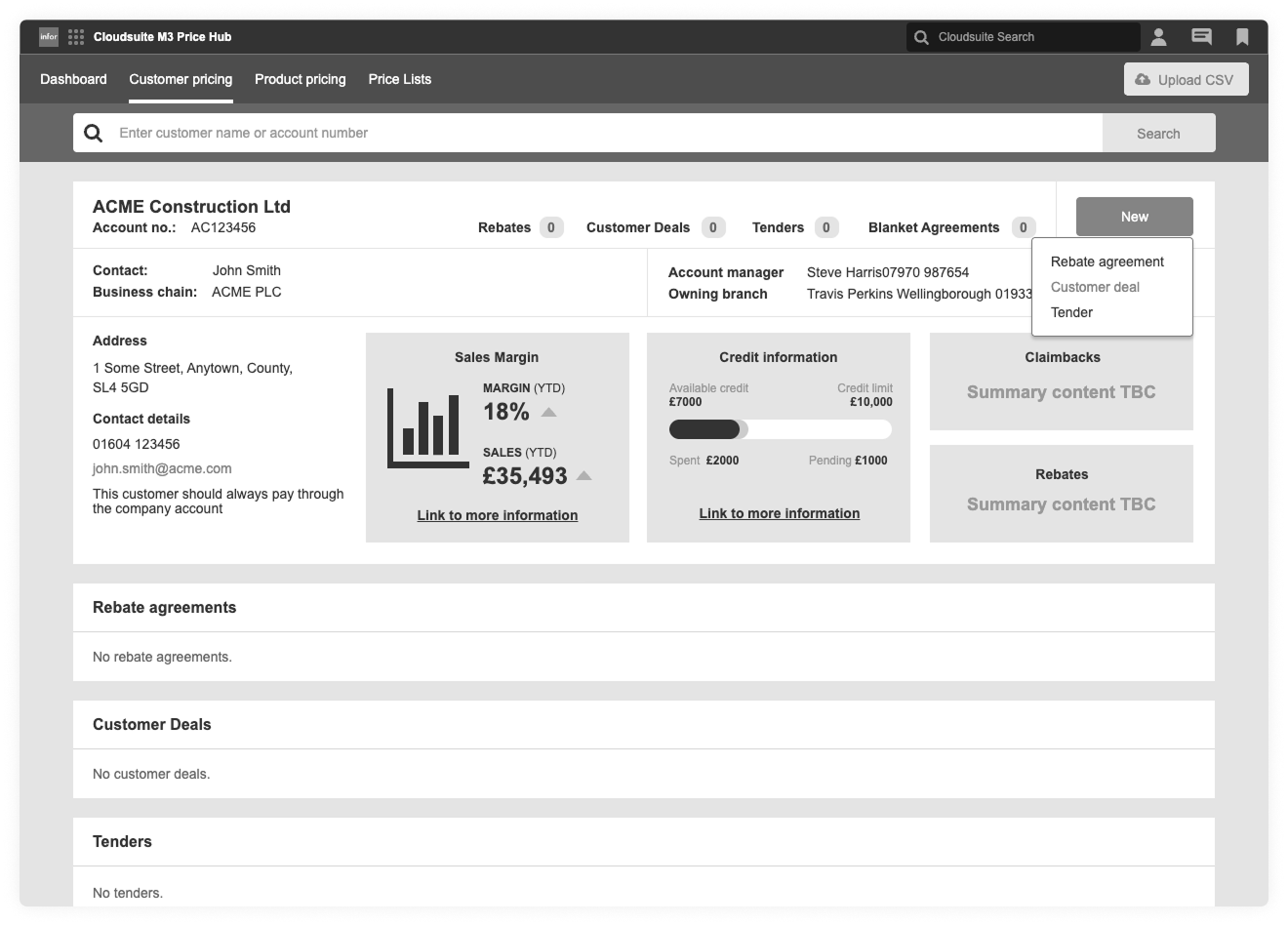Image resolution: width=1288 pixels, height=926 pixels.
Task: Click the Sales Margin bar chart icon
Action: click(427, 428)
